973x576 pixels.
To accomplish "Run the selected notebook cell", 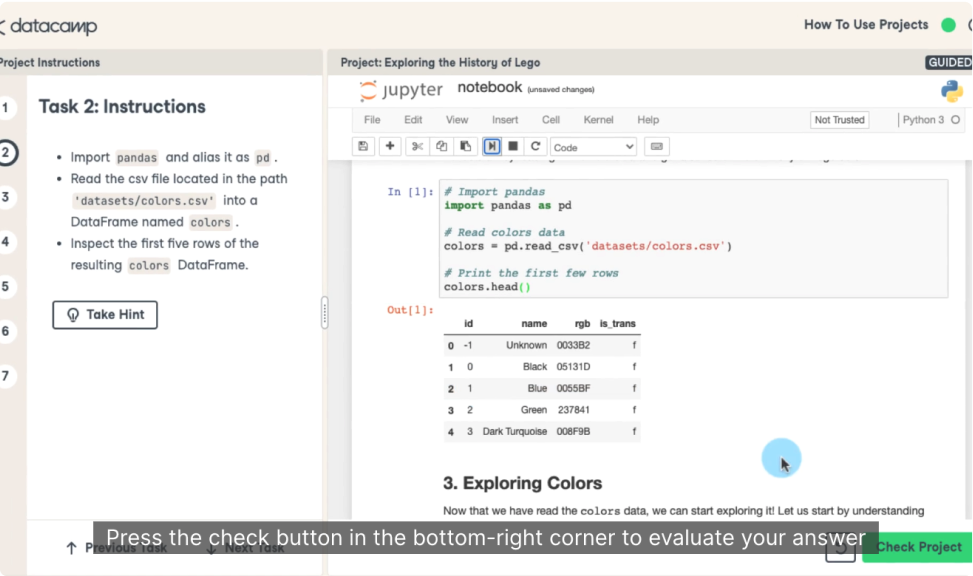I will pyautogui.click(x=492, y=146).
